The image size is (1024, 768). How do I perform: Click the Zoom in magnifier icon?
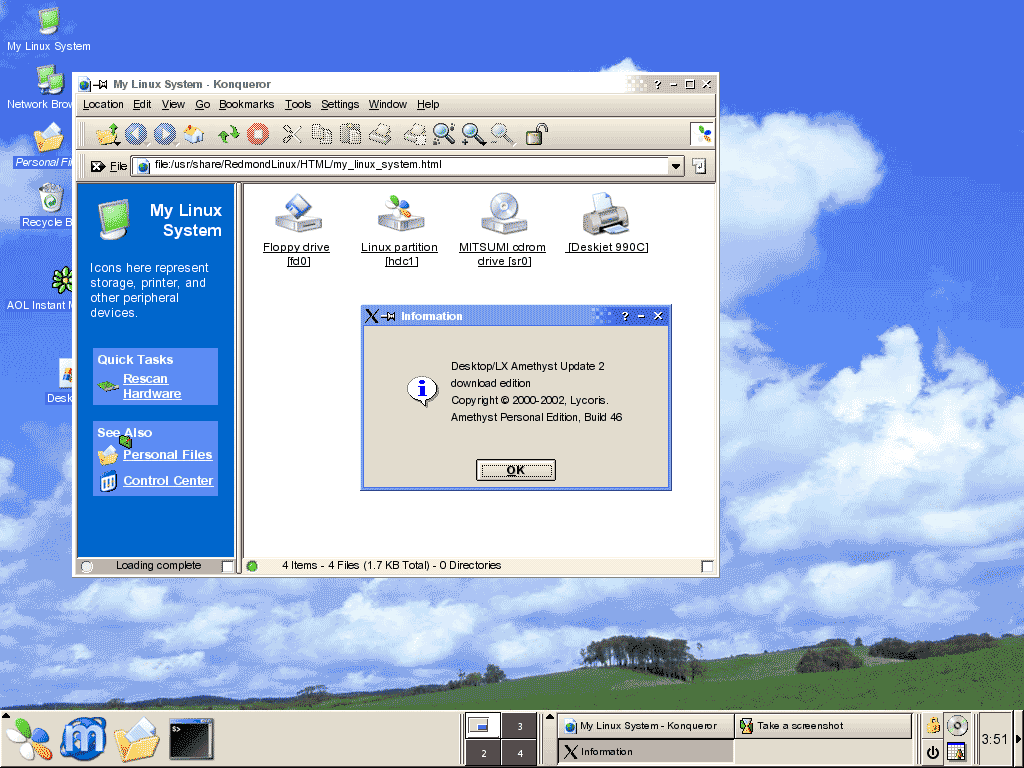[473, 134]
